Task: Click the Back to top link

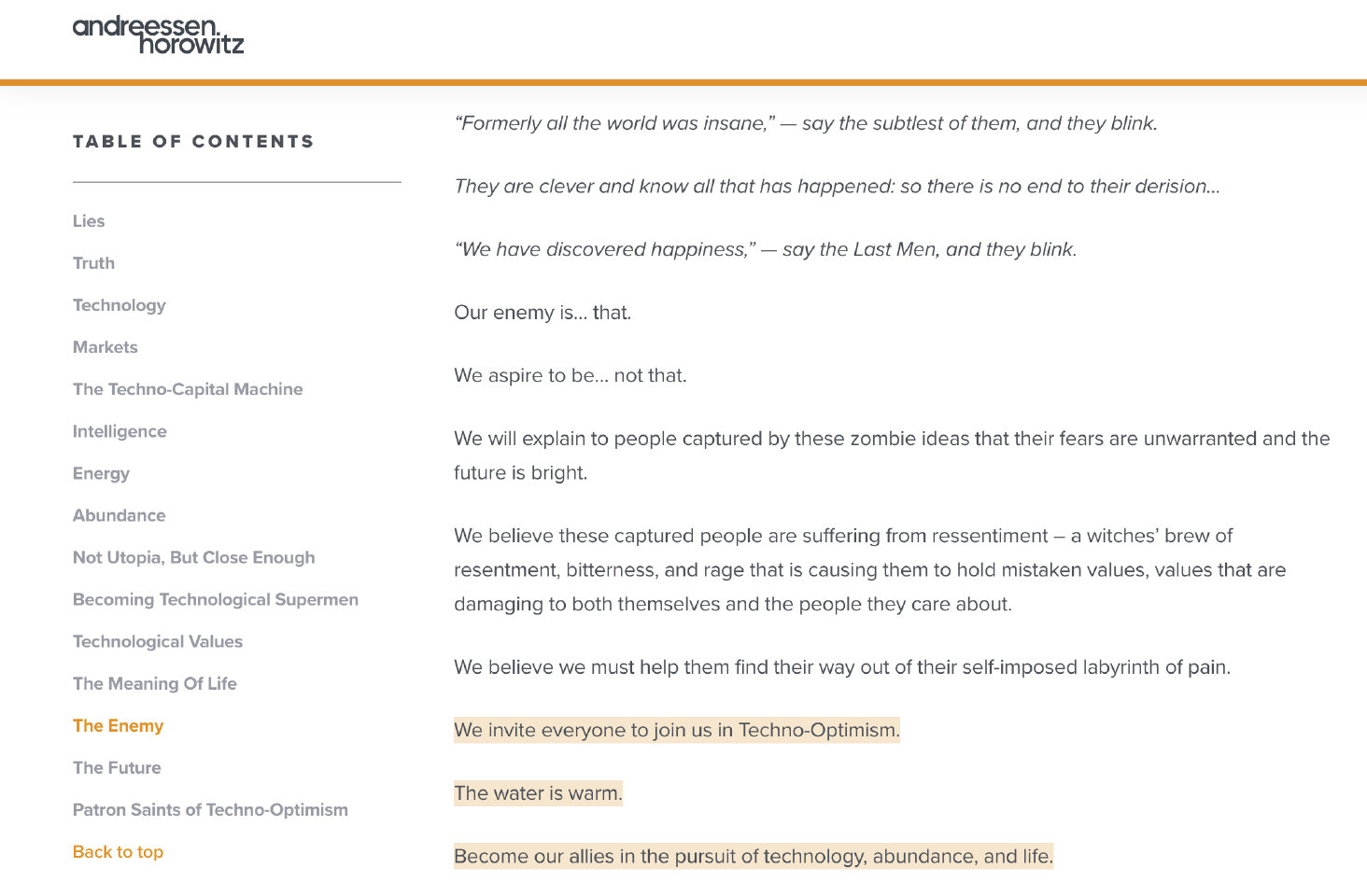Action: pyautogui.click(x=118, y=851)
